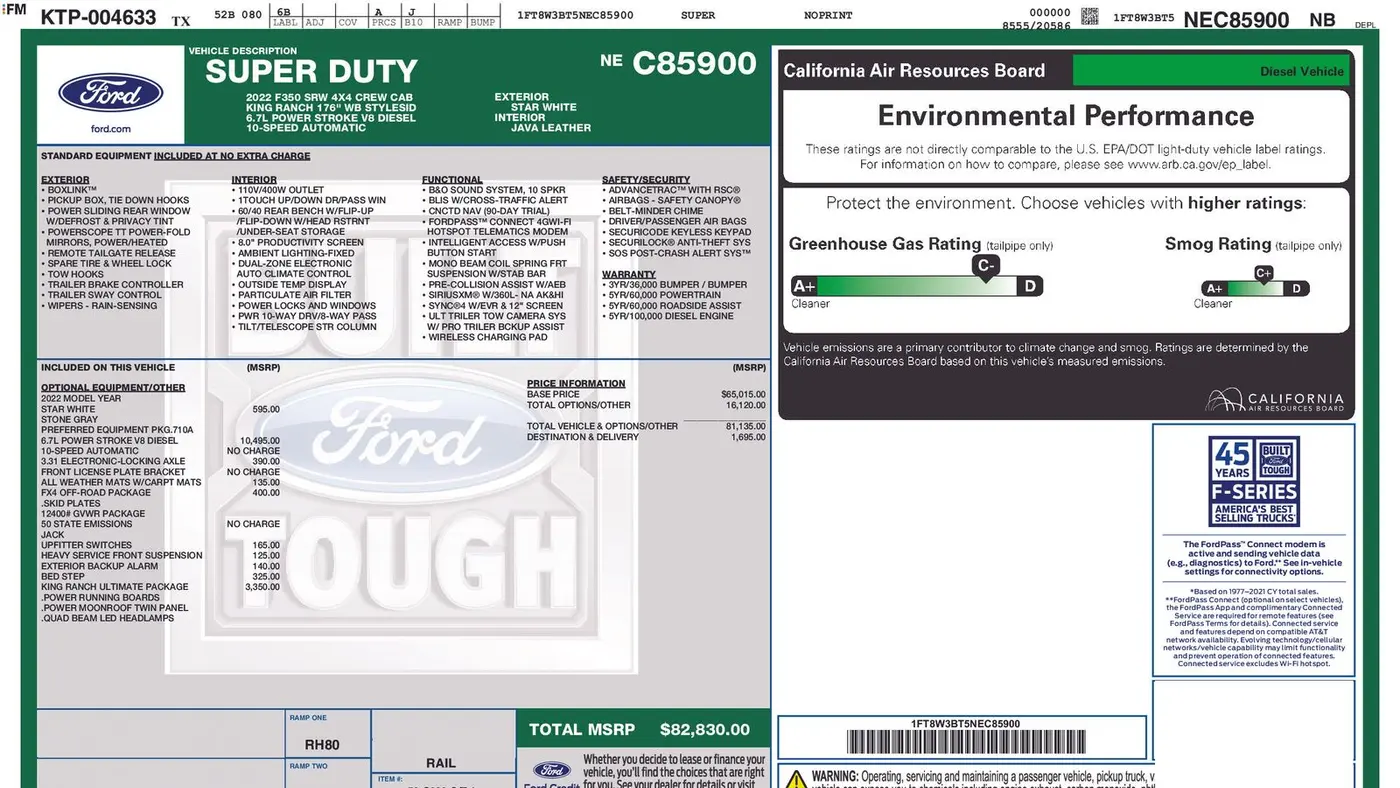The image size is (1400, 788).
Task: Click the TOTAL VEHICLE & OPTIONS value 81,135.00
Action: pyautogui.click(x=746, y=427)
